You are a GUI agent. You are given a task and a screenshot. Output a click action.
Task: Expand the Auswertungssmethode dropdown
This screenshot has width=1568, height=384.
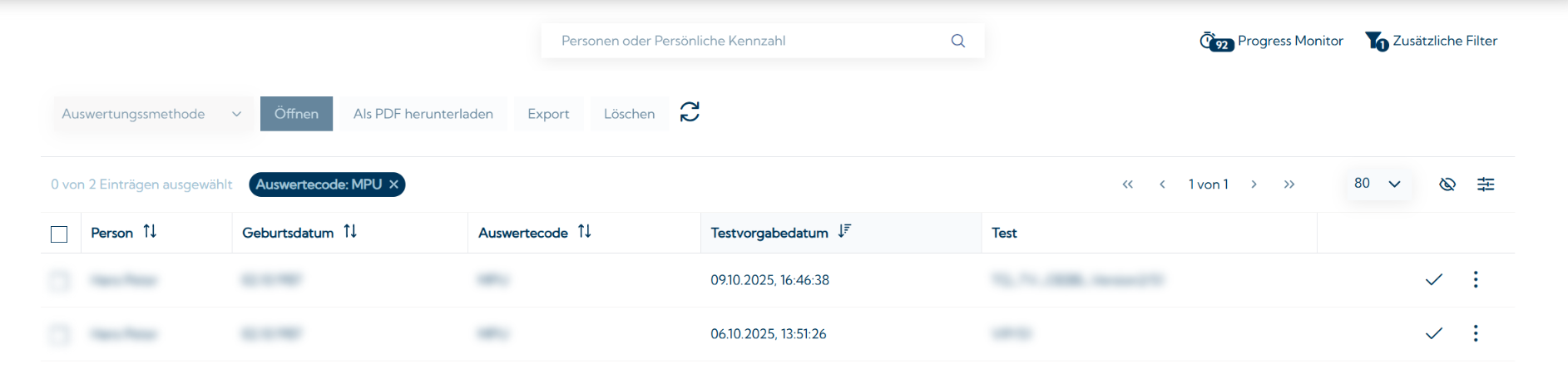tap(151, 114)
